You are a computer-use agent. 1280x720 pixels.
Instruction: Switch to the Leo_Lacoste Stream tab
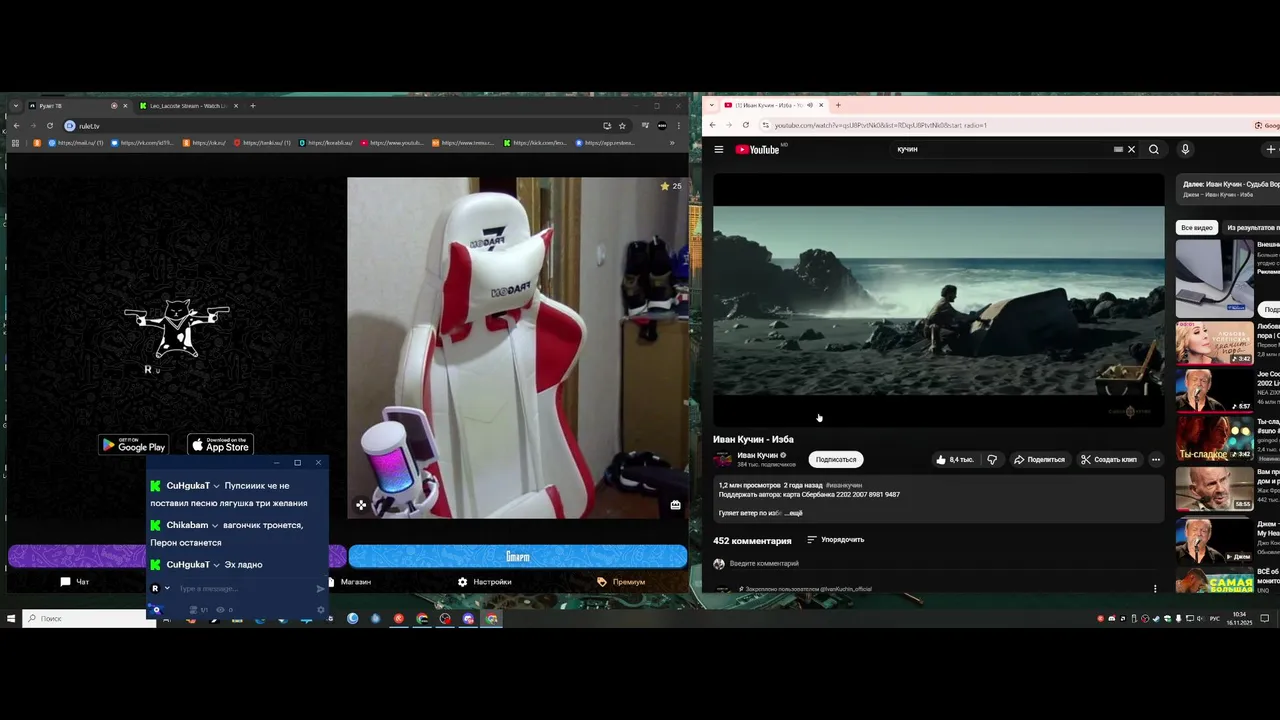coord(188,106)
